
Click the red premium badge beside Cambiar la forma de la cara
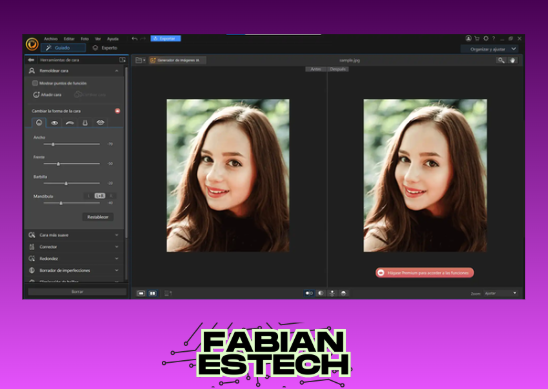[117, 111]
